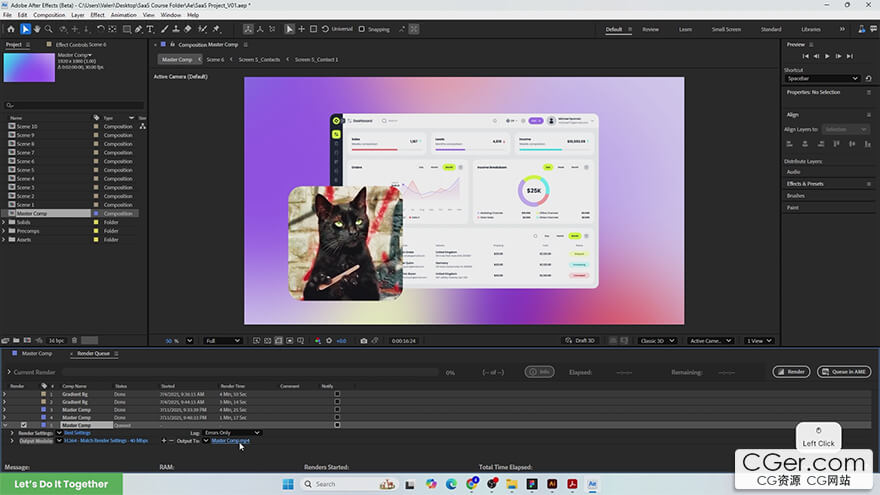Tick Notify checkbox for first Gradient Bg
This screenshot has width=880, height=495.
(x=337, y=395)
